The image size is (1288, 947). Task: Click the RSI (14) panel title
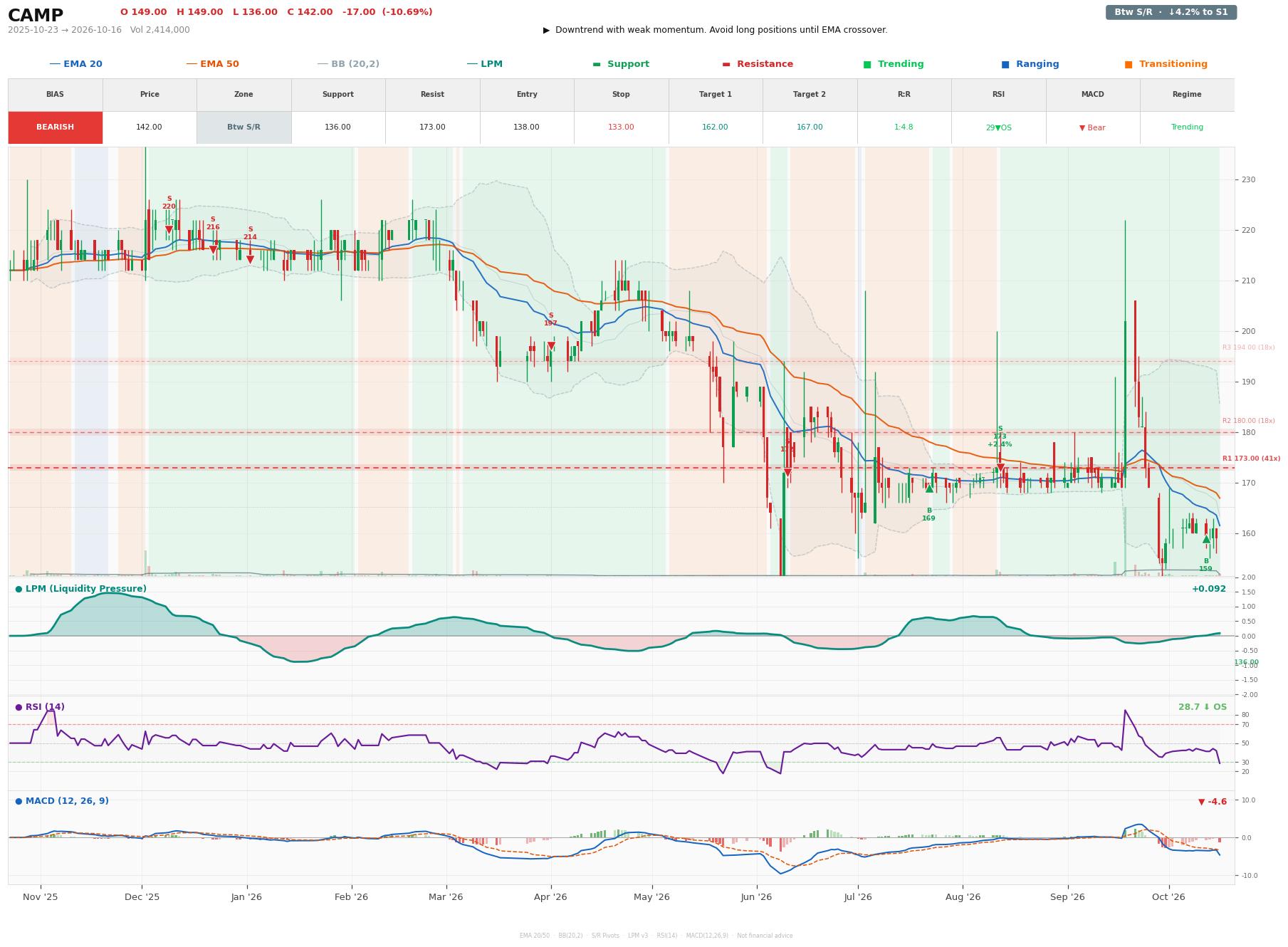point(40,707)
